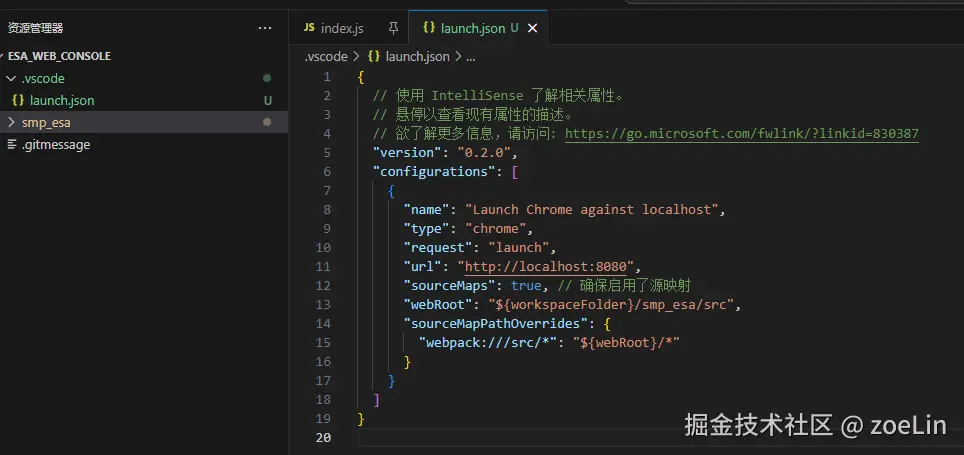Image resolution: width=964 pixels, height=455 pixels.
Task: Click the JSON braces icon on launch.json tab
Action: pyautogui.click(x=429, y=28)
